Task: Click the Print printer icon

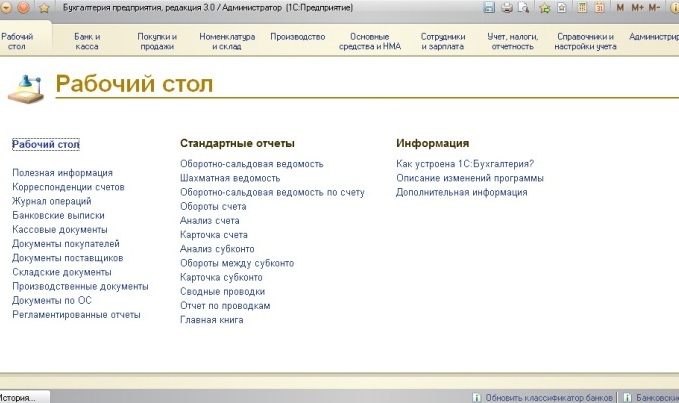Action: tap(507, 7)
